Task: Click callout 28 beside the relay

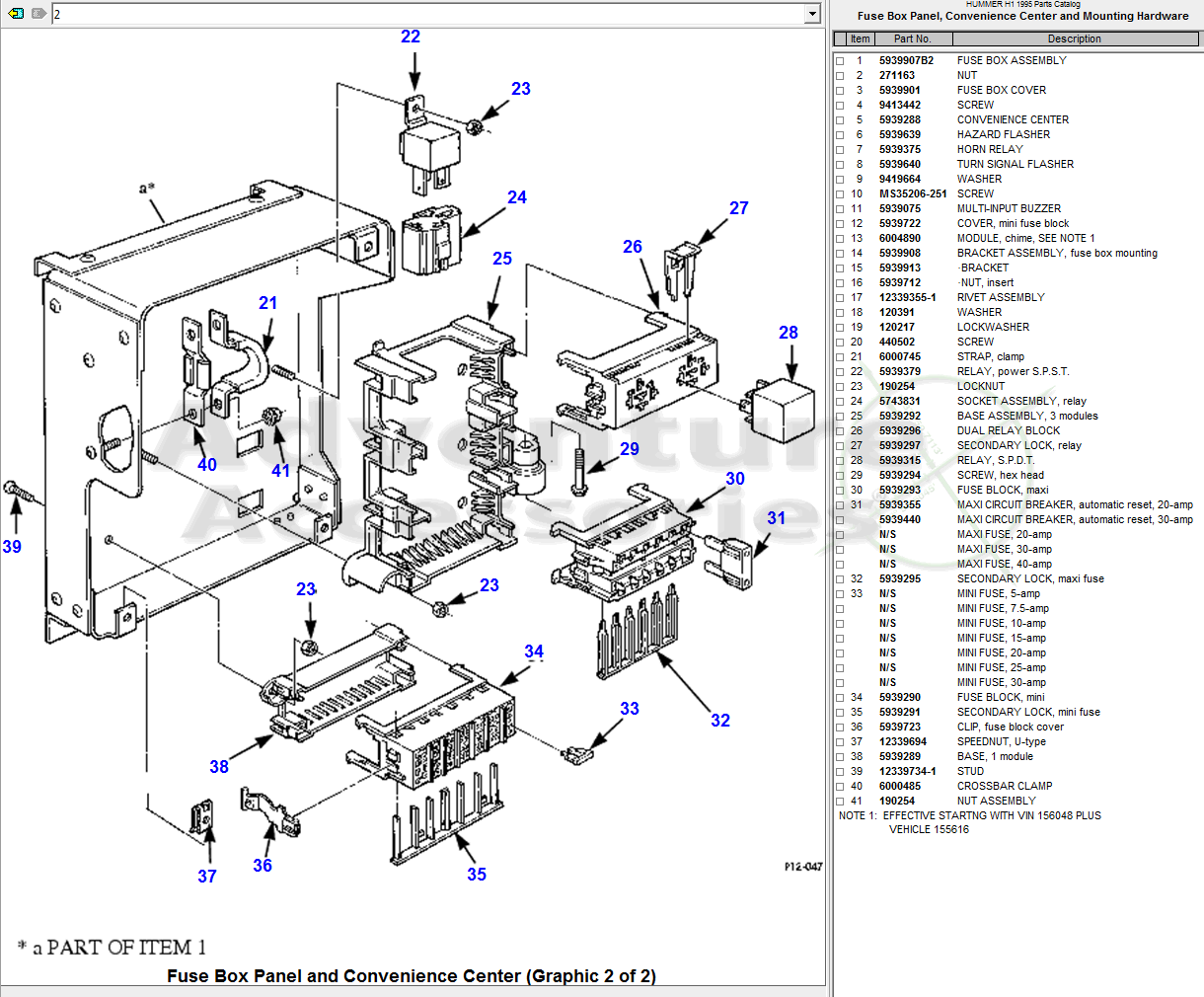Action: 789,333
